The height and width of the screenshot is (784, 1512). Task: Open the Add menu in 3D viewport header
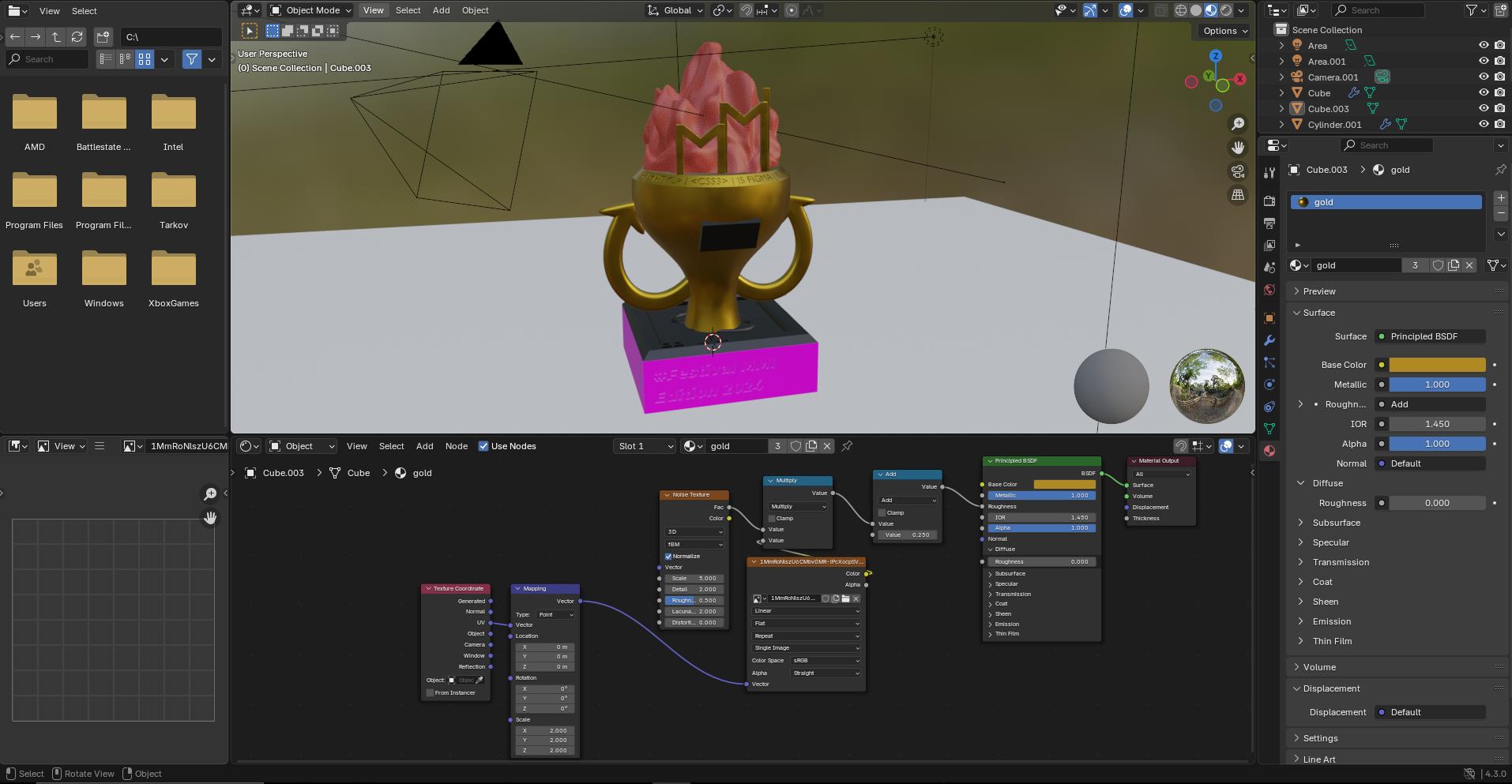click(x=441, y=10)
